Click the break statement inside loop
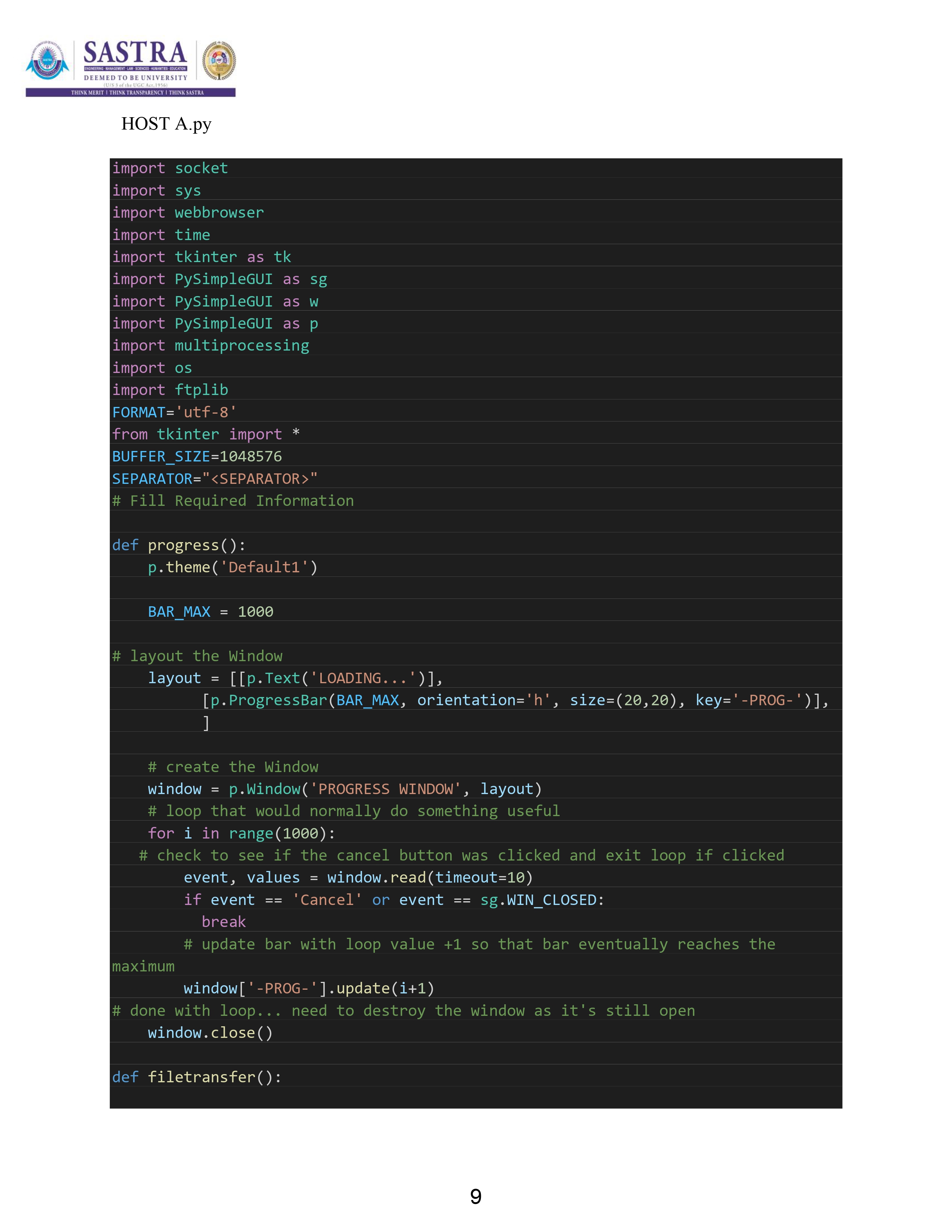Screen dimensions: 952x1232 [x=224, y=921]
